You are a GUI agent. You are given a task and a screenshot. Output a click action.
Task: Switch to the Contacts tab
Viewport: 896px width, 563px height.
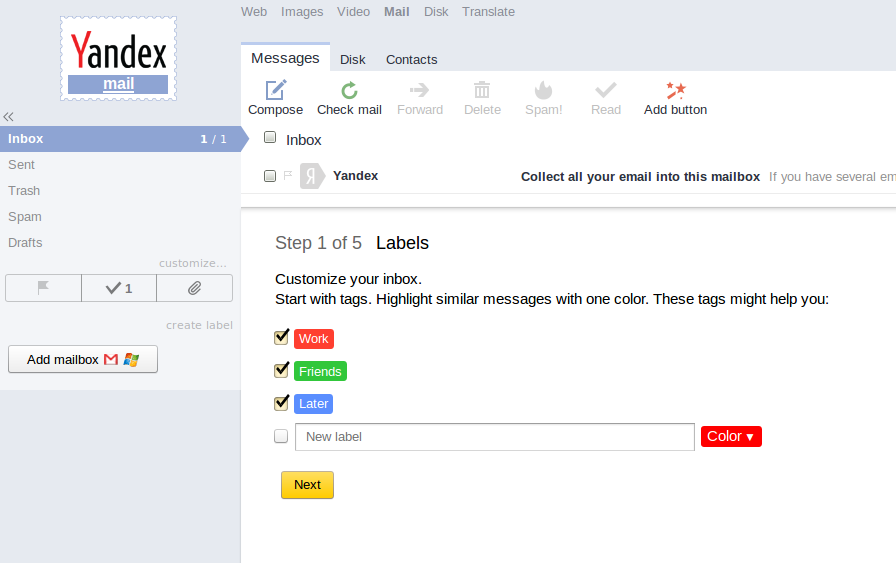(411, 59)
